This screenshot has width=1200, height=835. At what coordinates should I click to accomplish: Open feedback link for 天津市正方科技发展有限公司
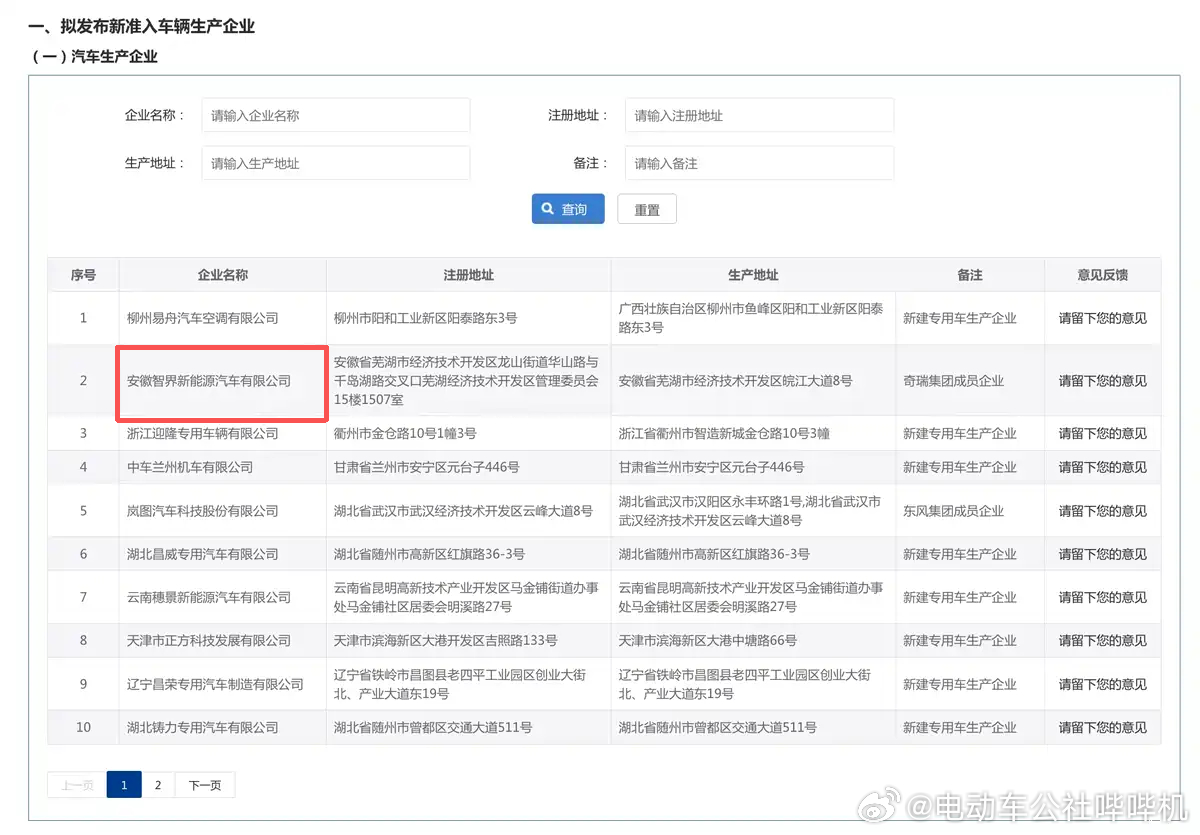tap(1103, 640)
